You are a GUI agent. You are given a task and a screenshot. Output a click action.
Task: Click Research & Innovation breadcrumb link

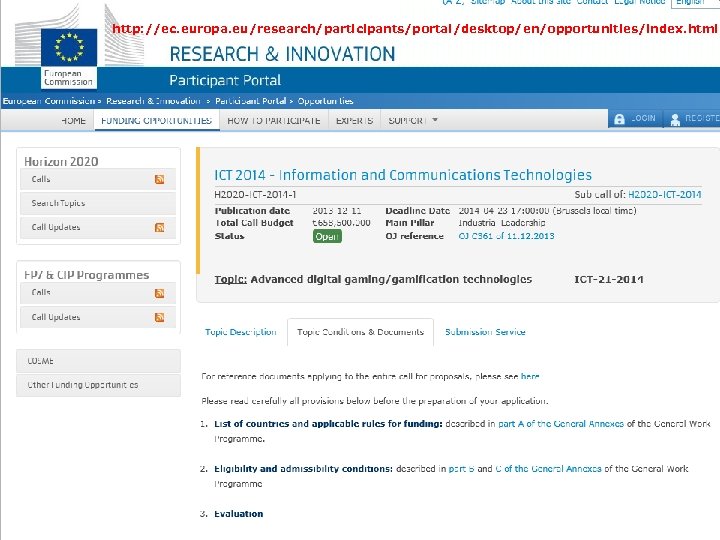point(153,101)
